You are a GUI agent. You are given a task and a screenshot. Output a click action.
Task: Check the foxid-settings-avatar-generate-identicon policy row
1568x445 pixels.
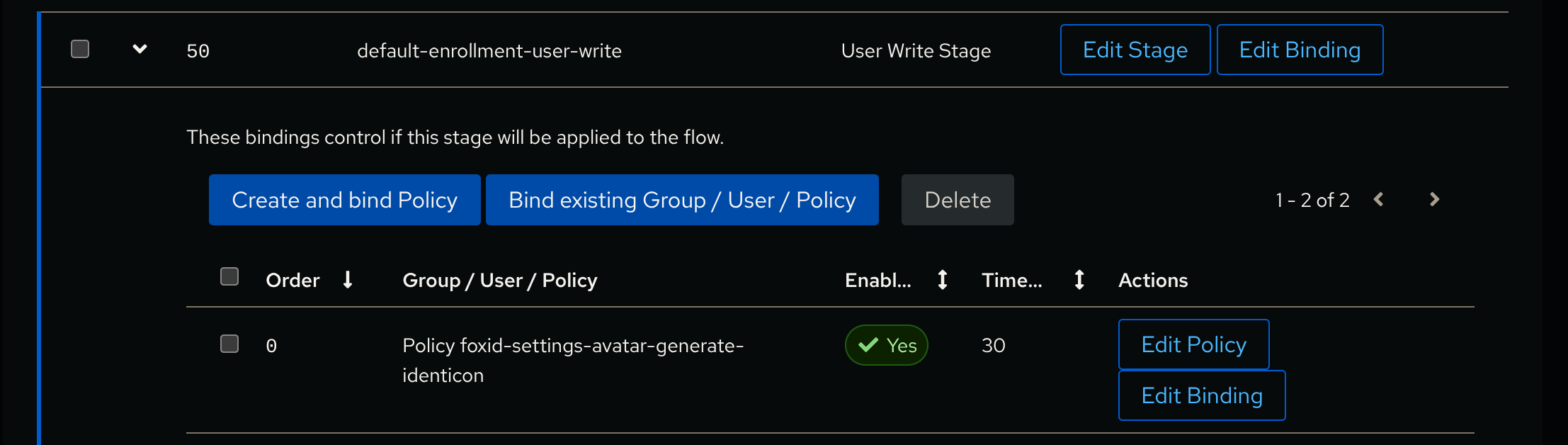tap(229, 344)
